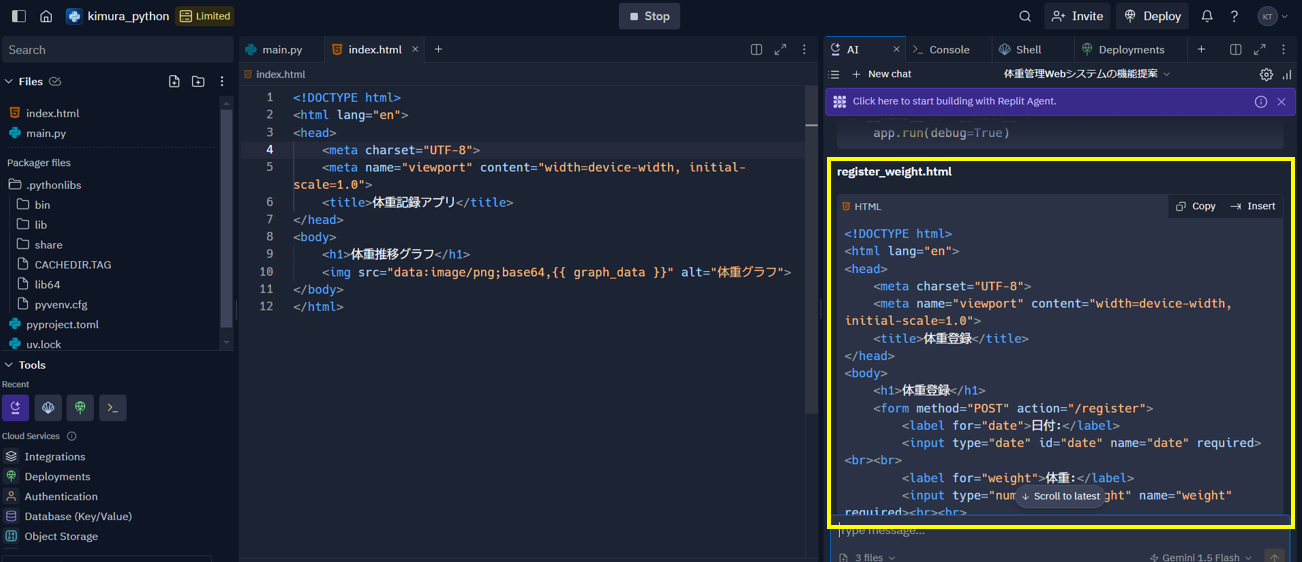Image resolution: width=1302 pixels, height=562 pixels.
Task: Open the recent Deployments tool icon
Action: [x=80, y=408]
